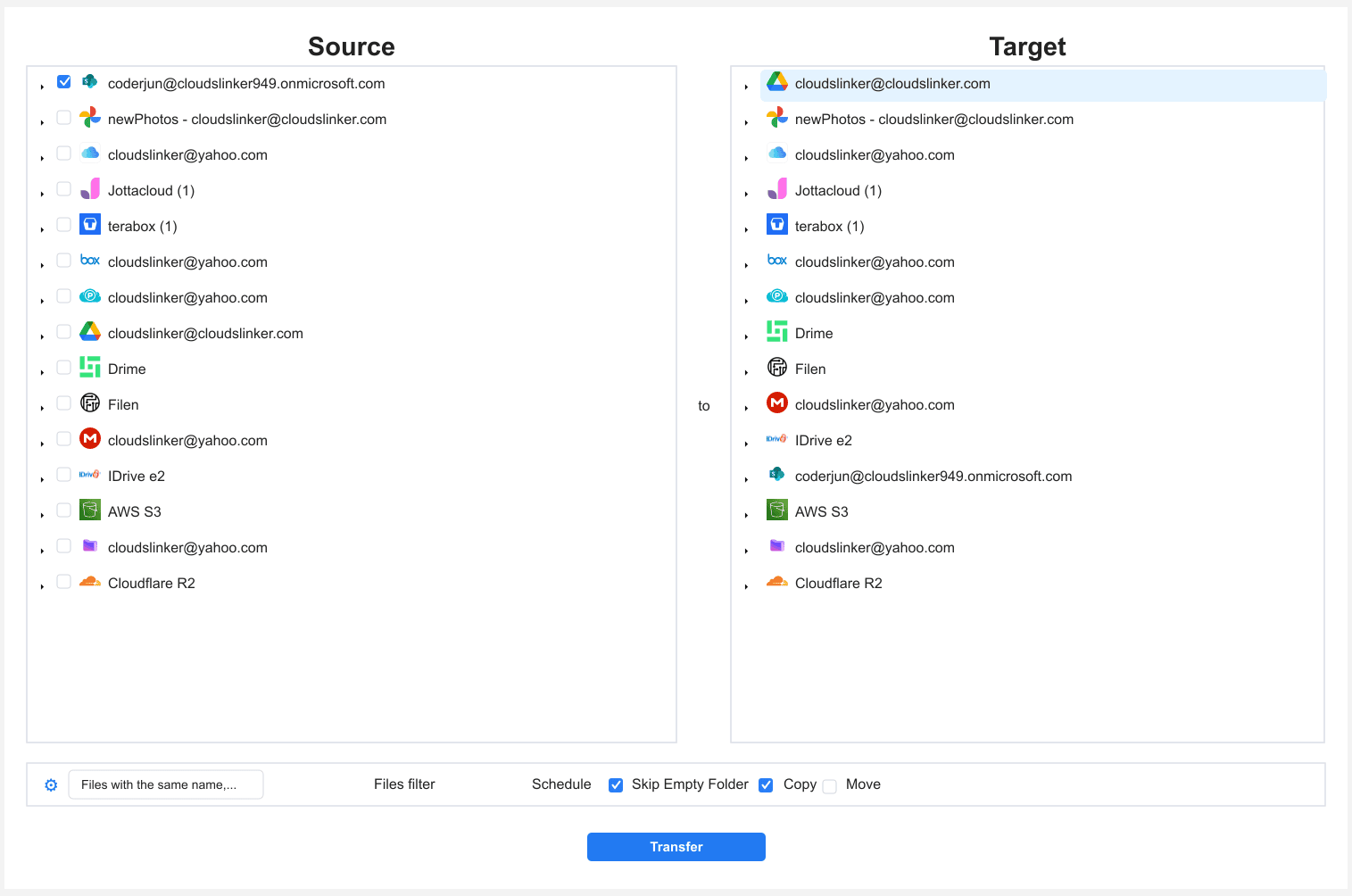Check the newPhotos source checkbox

tap(64, 118)
